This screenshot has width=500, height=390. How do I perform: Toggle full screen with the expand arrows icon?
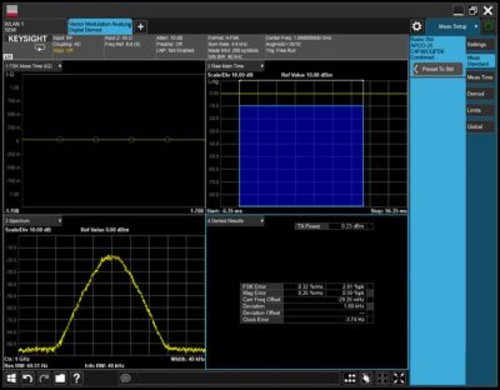click(399, 378)
